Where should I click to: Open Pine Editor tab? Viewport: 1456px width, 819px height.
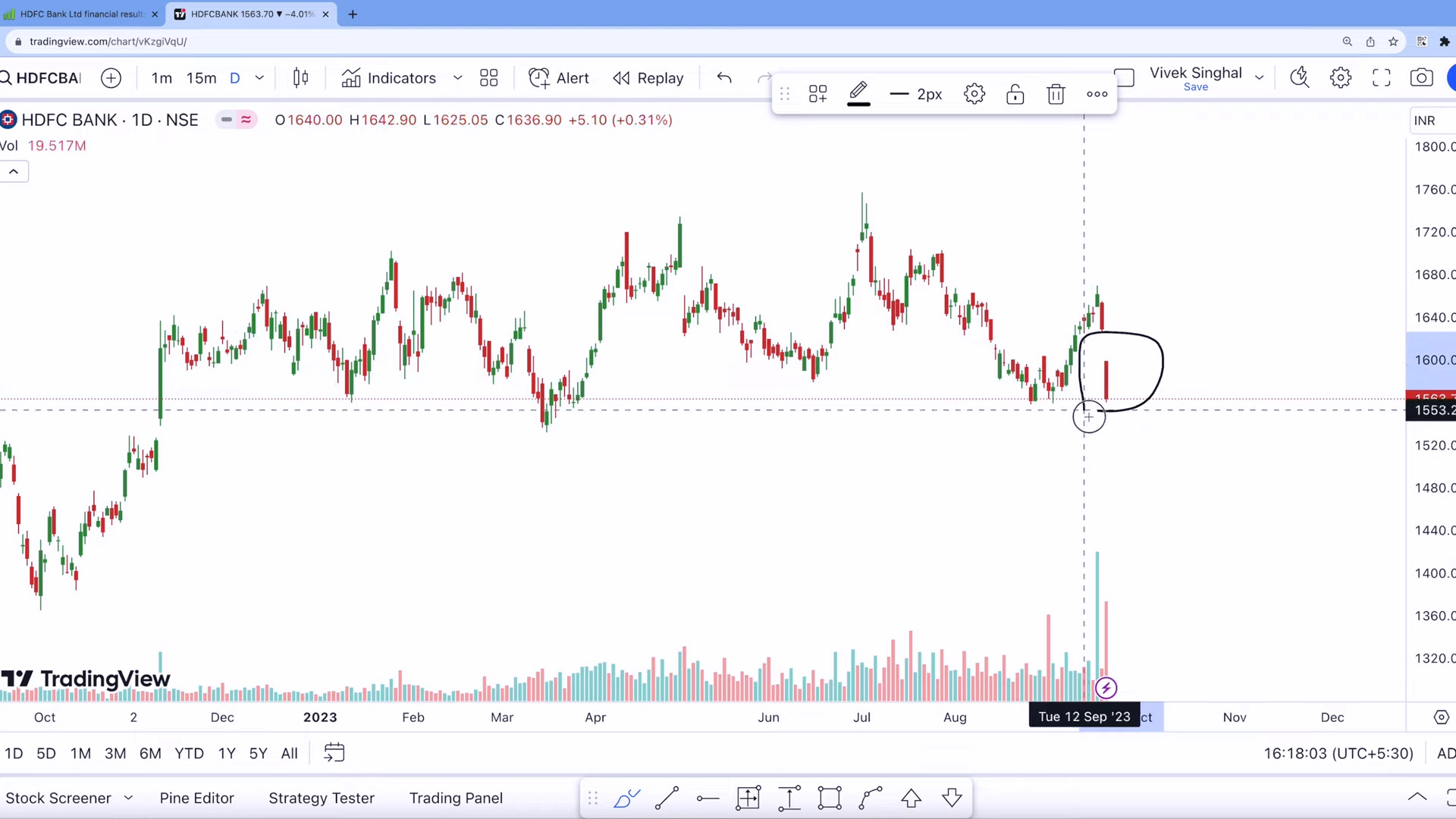point(197,799)
